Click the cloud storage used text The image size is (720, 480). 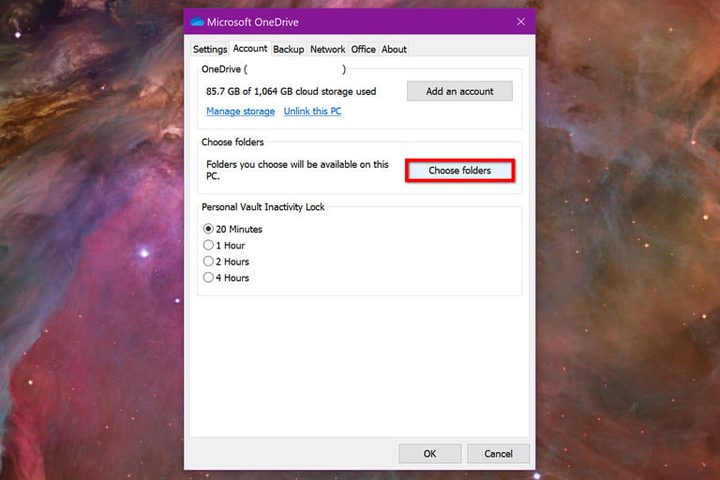tap(291, 91)
